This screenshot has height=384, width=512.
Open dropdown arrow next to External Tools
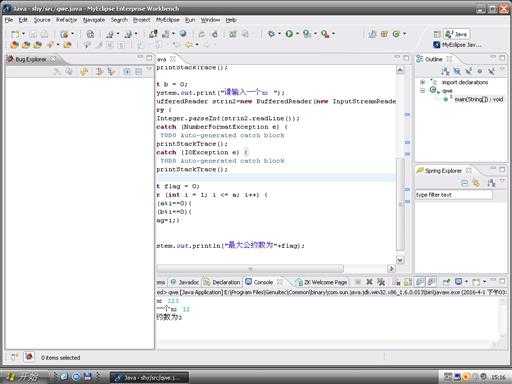click(333, 34)
